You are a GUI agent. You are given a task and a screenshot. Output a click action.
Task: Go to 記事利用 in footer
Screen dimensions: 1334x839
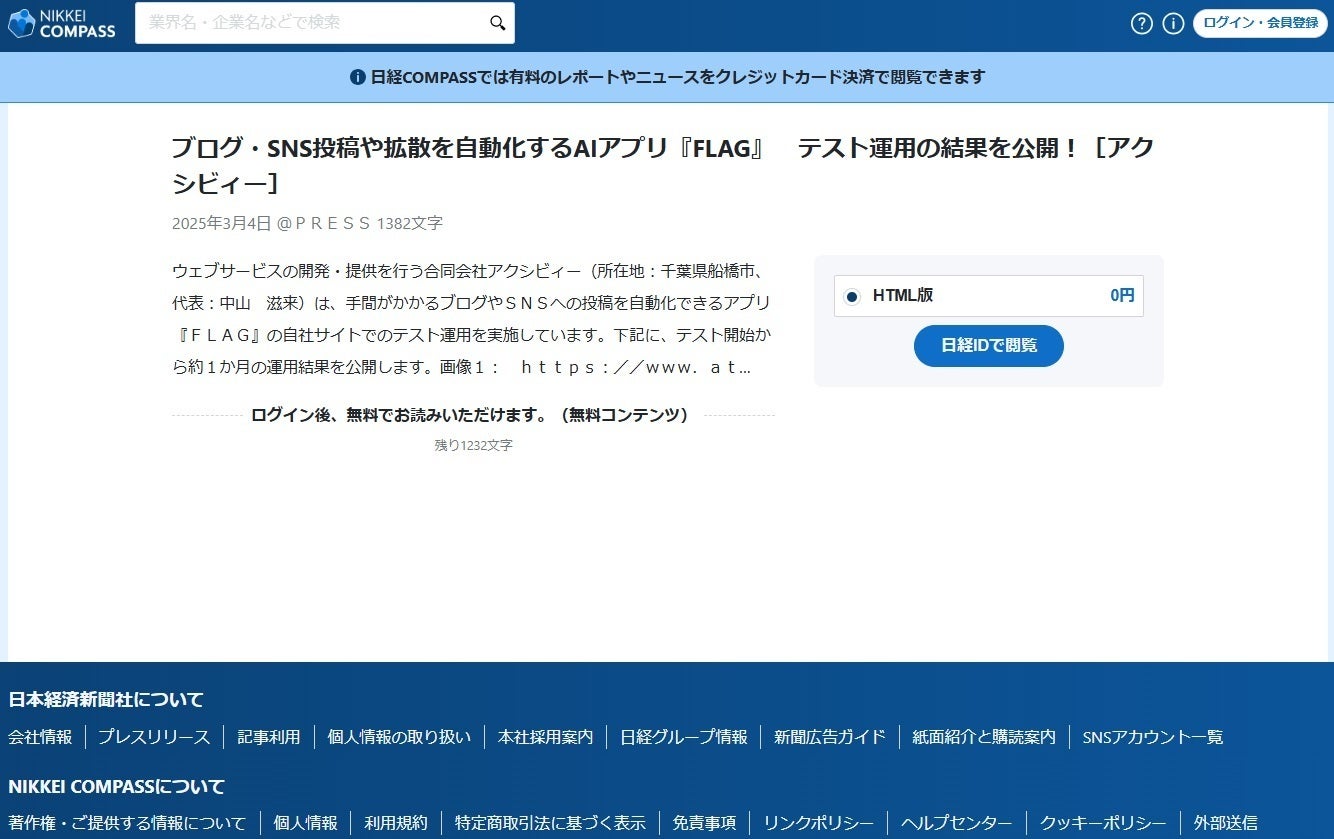268,737
